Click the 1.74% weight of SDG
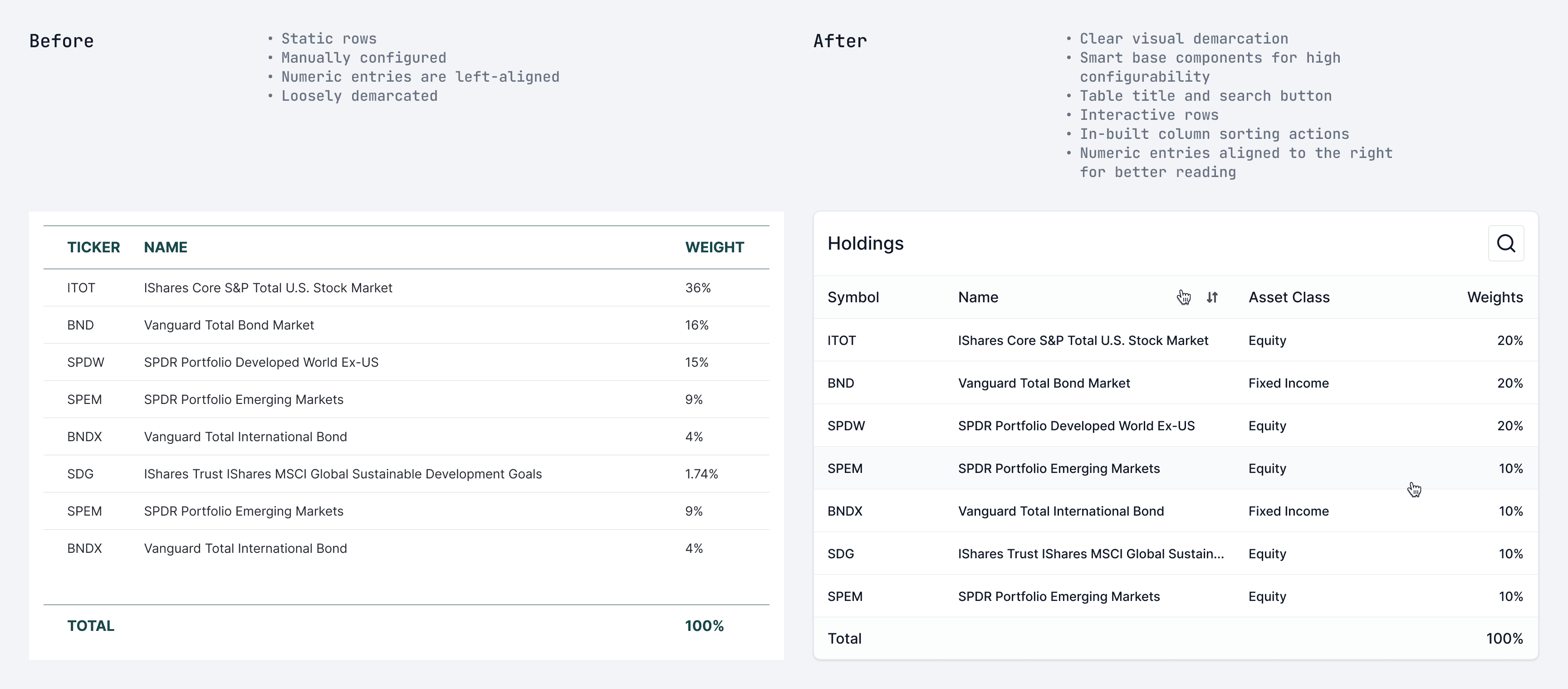The image size is (1568, 689). pos(701,474)
